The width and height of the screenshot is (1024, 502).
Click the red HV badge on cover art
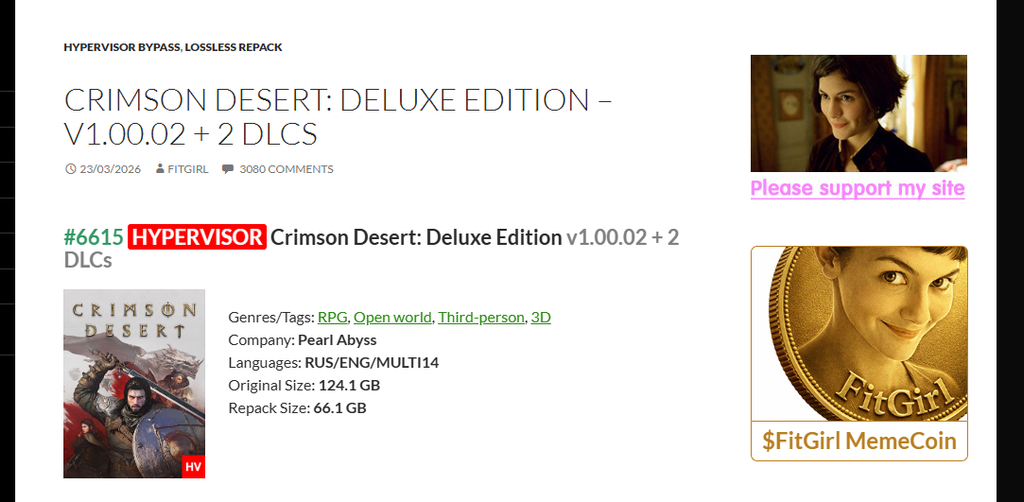point(193,466)
